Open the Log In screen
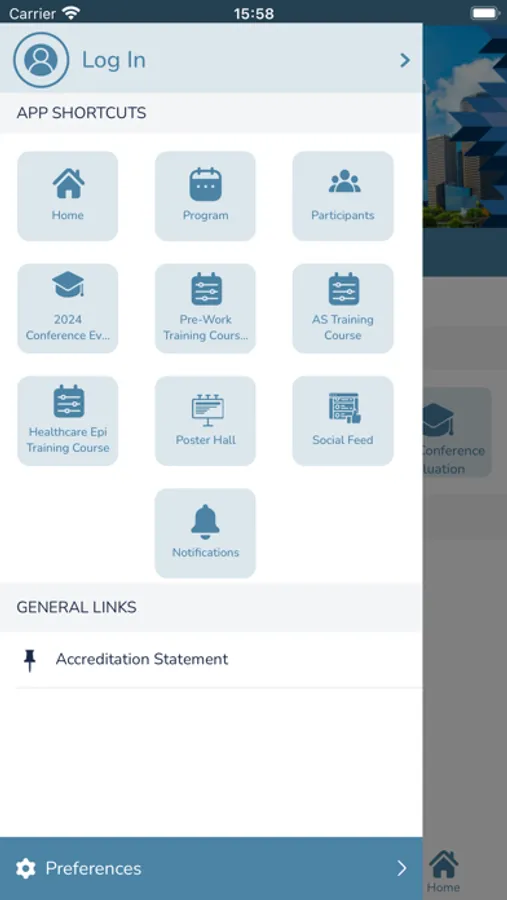Screen dimensions: 507x900 click(x=211, y=60)
